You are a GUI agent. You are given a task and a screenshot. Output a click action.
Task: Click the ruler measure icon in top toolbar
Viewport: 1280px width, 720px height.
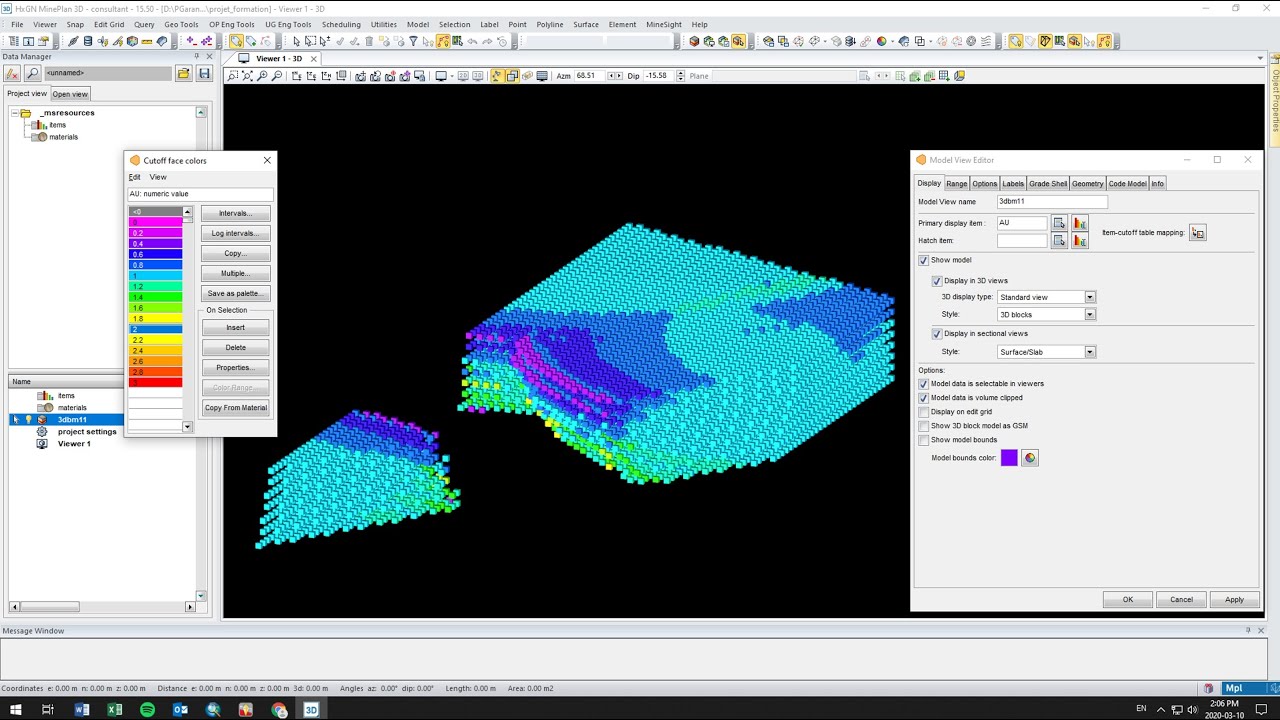pos(146,41)
